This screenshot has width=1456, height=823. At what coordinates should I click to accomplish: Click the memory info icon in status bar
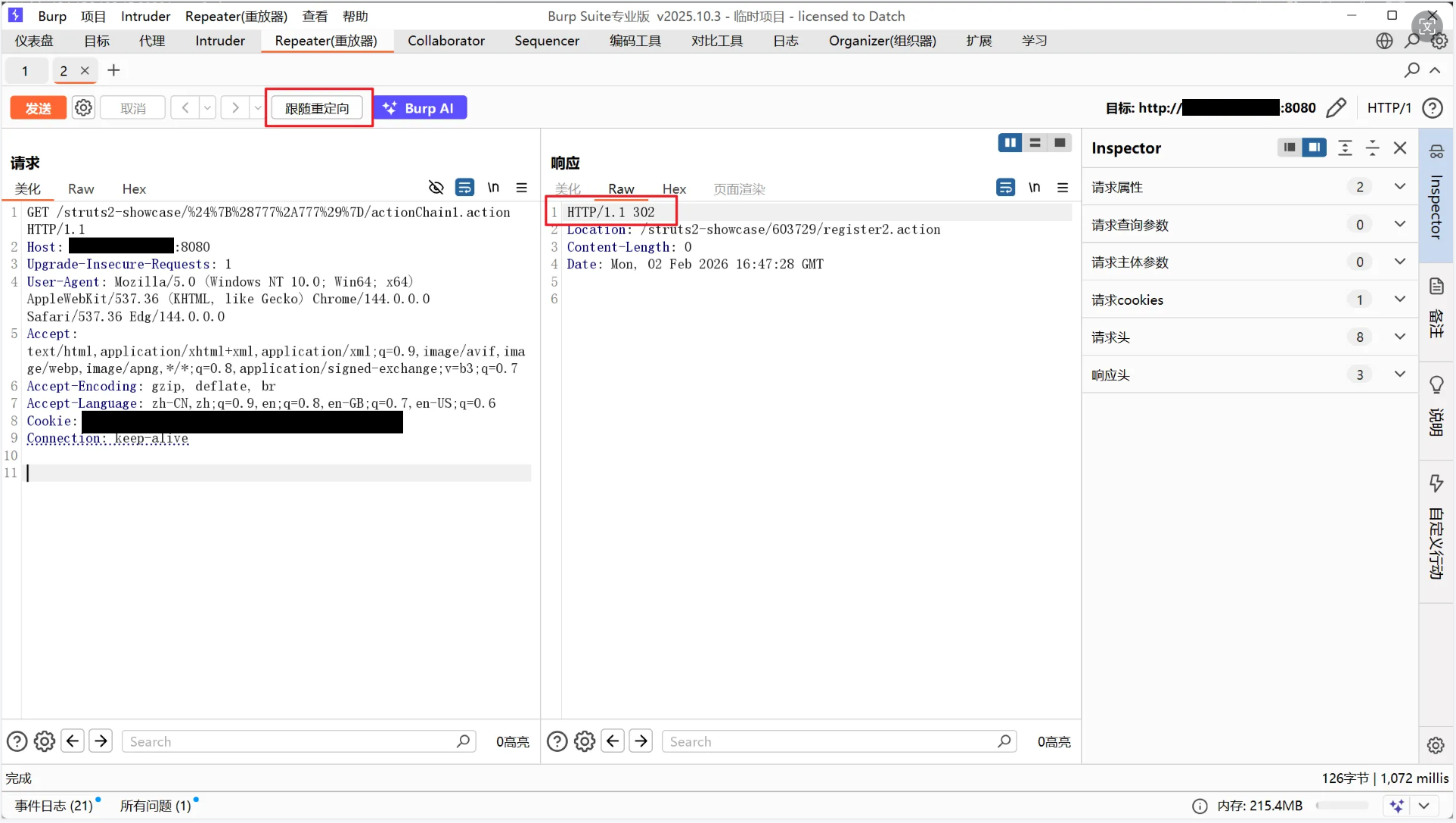[x=1200, y=806]
